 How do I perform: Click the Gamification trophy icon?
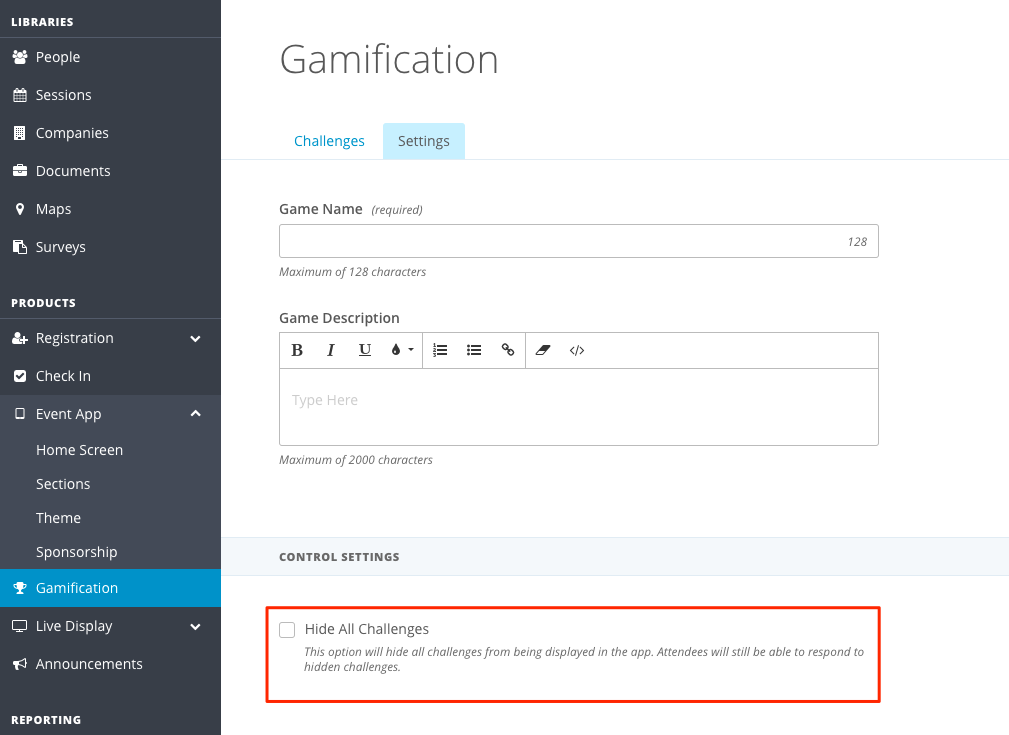coord(20,588)
